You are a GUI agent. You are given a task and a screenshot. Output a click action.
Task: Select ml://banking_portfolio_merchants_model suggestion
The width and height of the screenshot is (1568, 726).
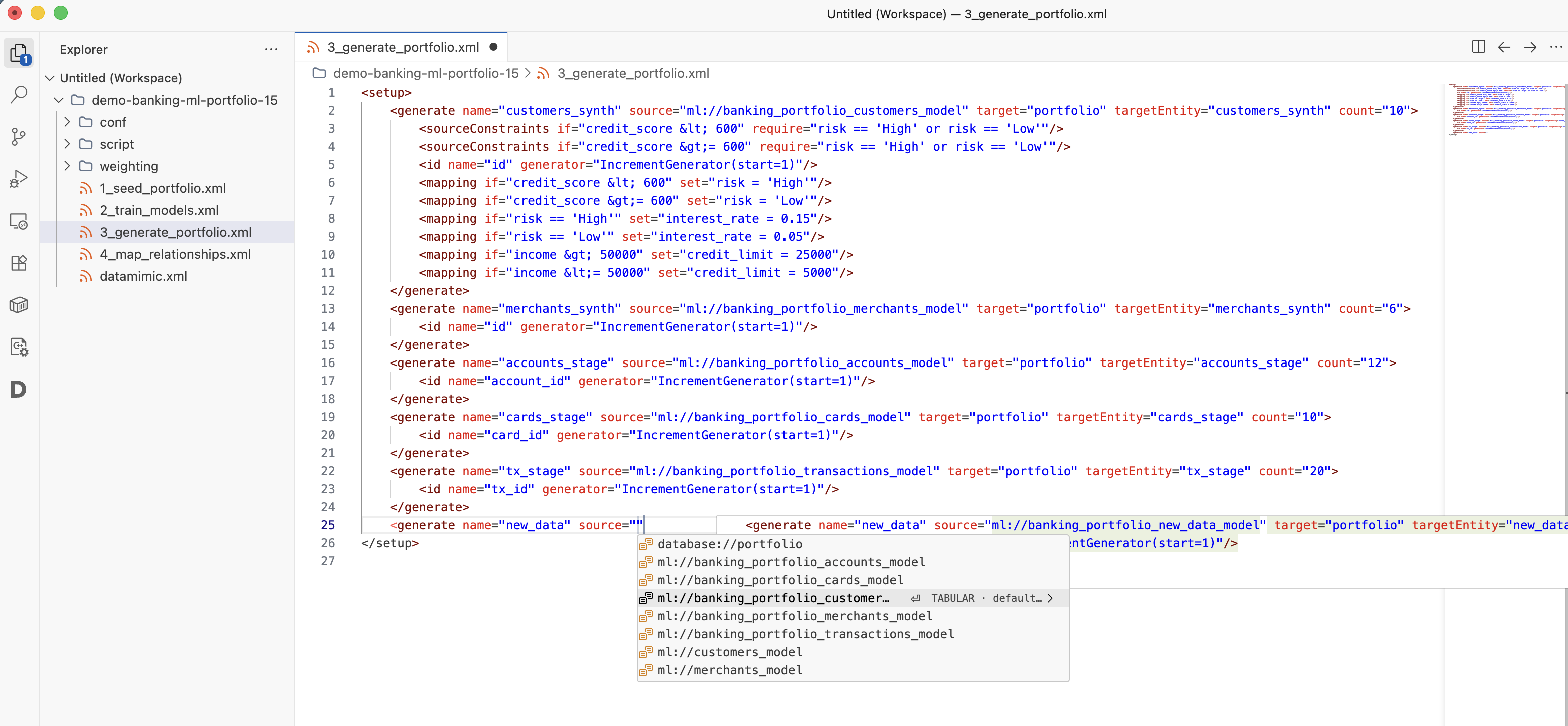point(853,616)
